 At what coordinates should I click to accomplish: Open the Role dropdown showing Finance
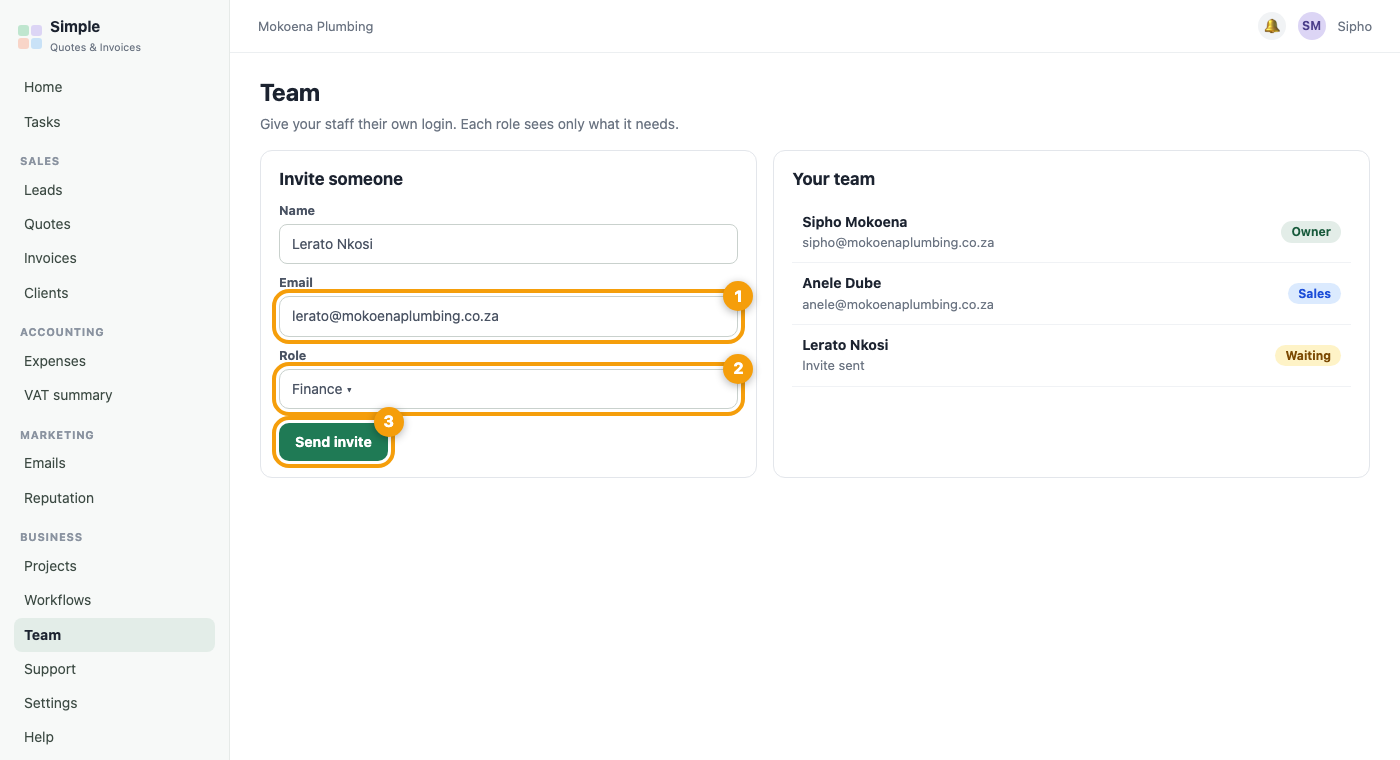click(508, 389)
